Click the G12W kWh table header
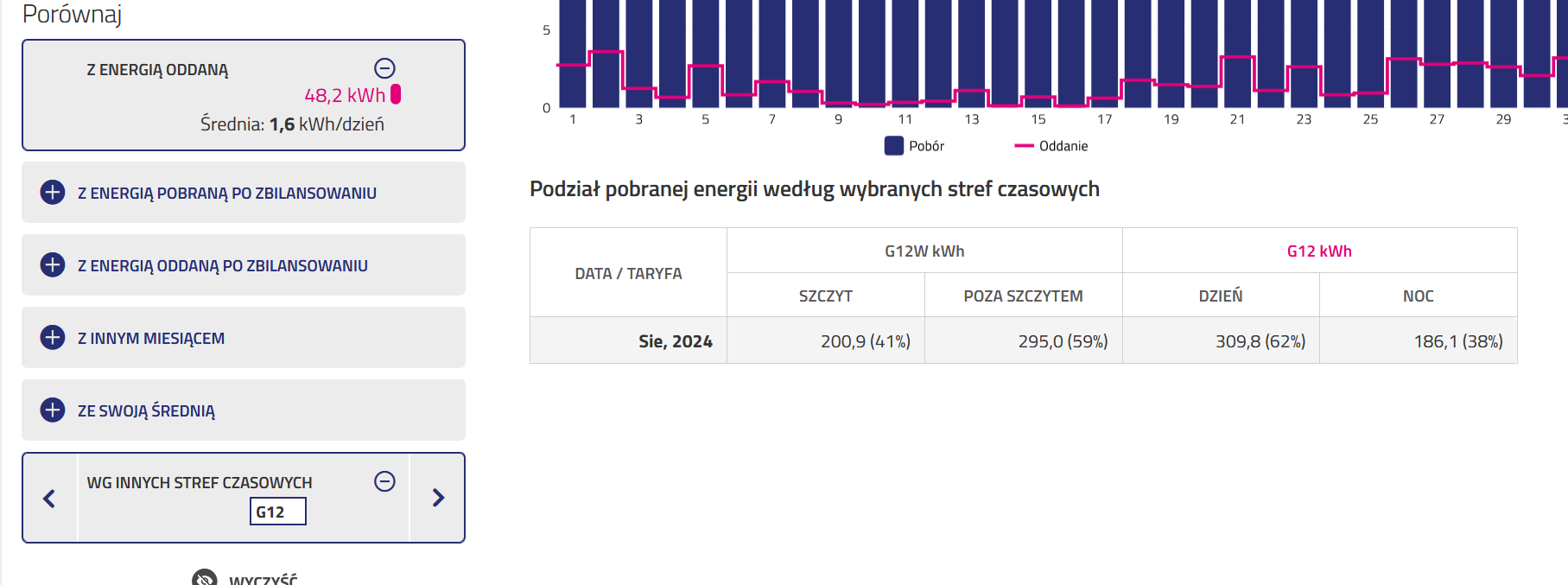The image size is (1568, 585). (924, 251)
